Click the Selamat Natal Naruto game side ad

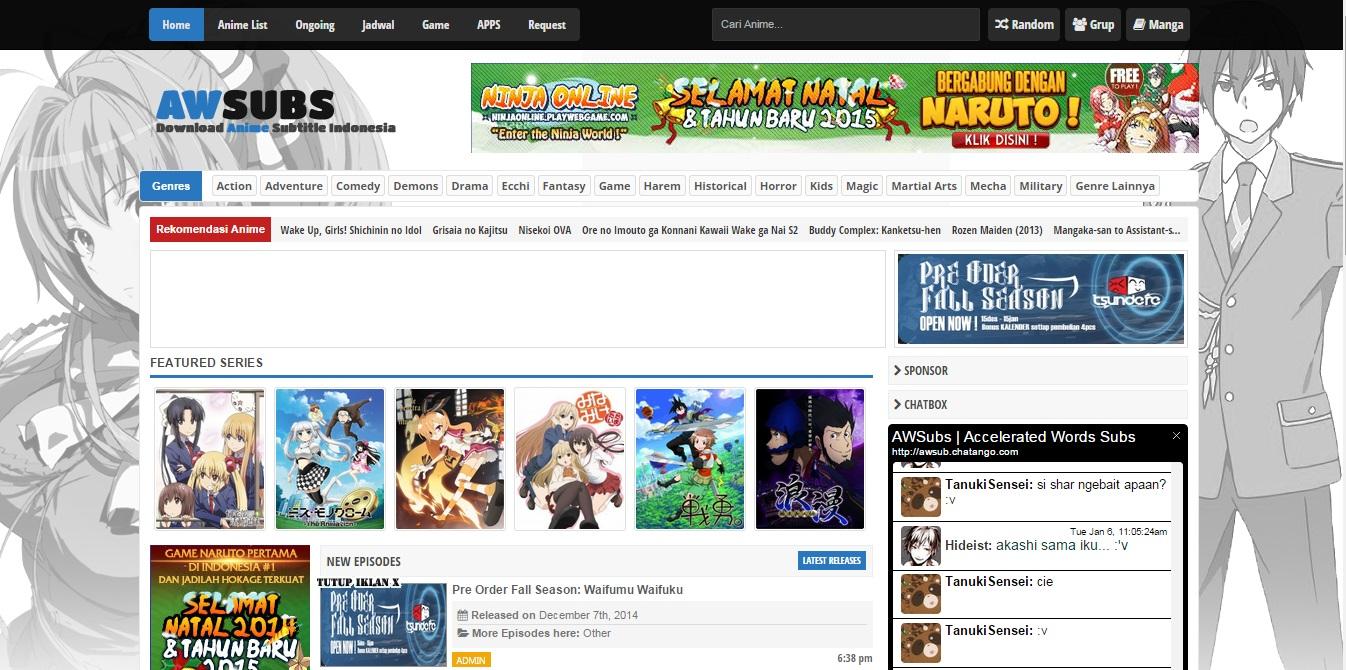coord(230,607)
